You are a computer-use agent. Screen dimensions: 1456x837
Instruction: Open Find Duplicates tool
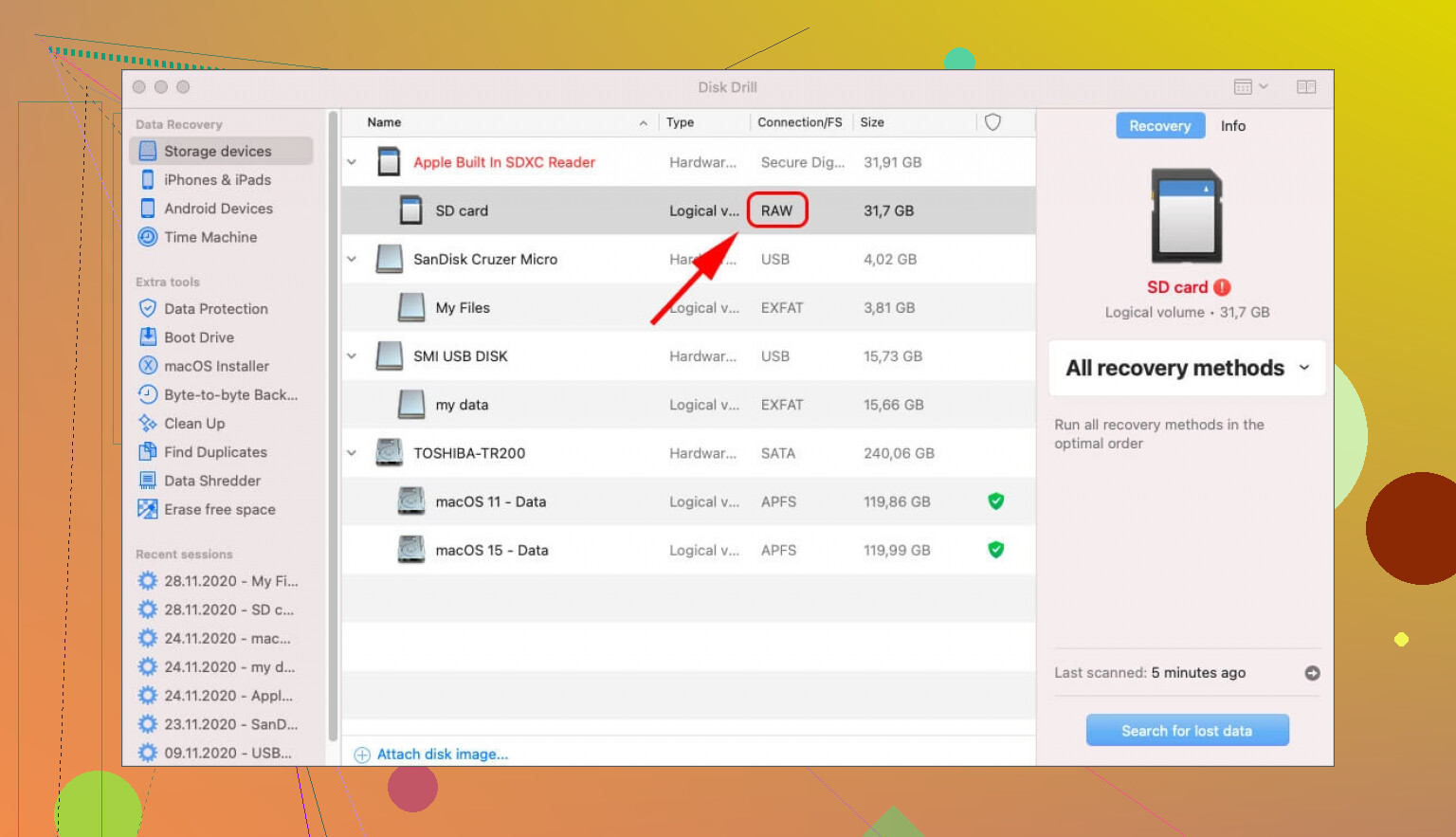point(214,452)
